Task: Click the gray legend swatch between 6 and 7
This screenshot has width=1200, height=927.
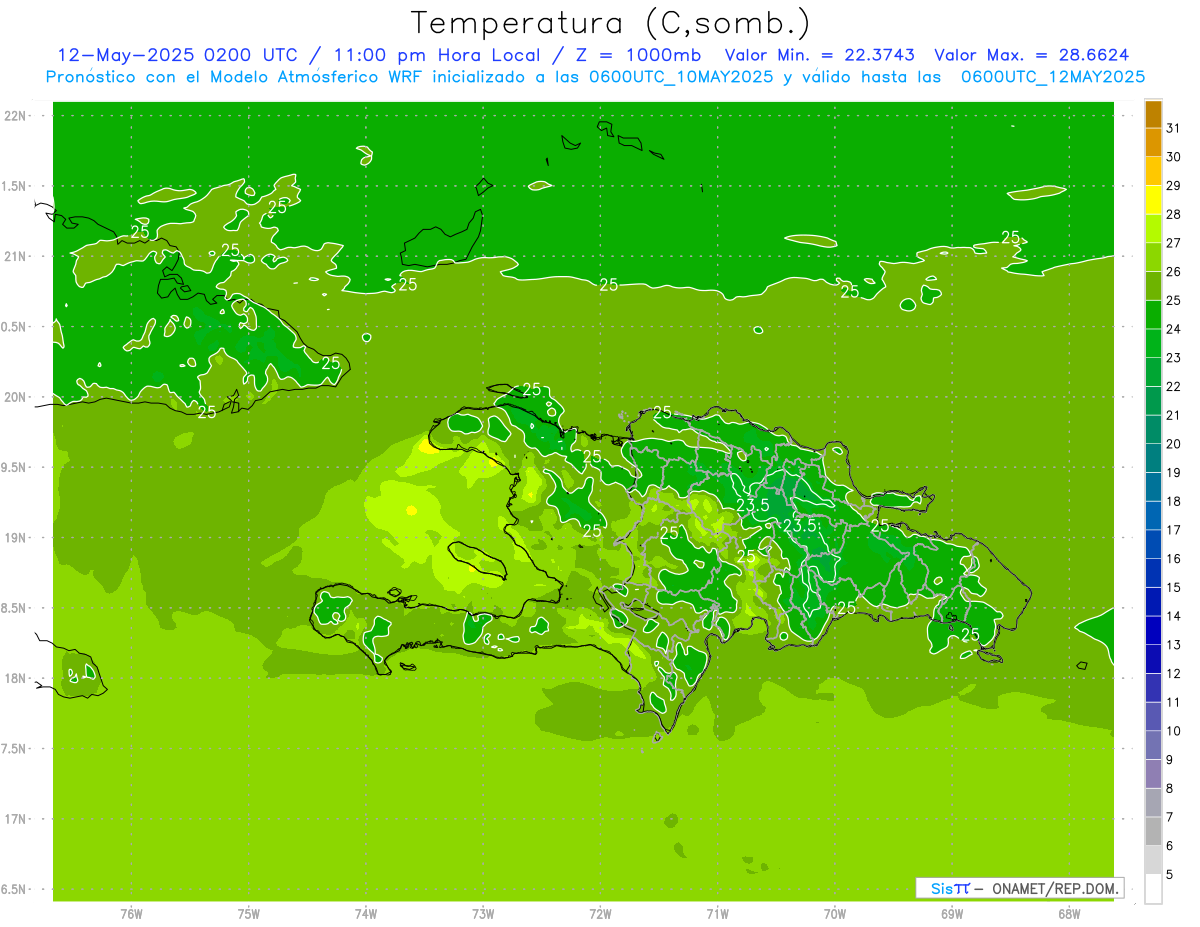Action: (1153, 831)
